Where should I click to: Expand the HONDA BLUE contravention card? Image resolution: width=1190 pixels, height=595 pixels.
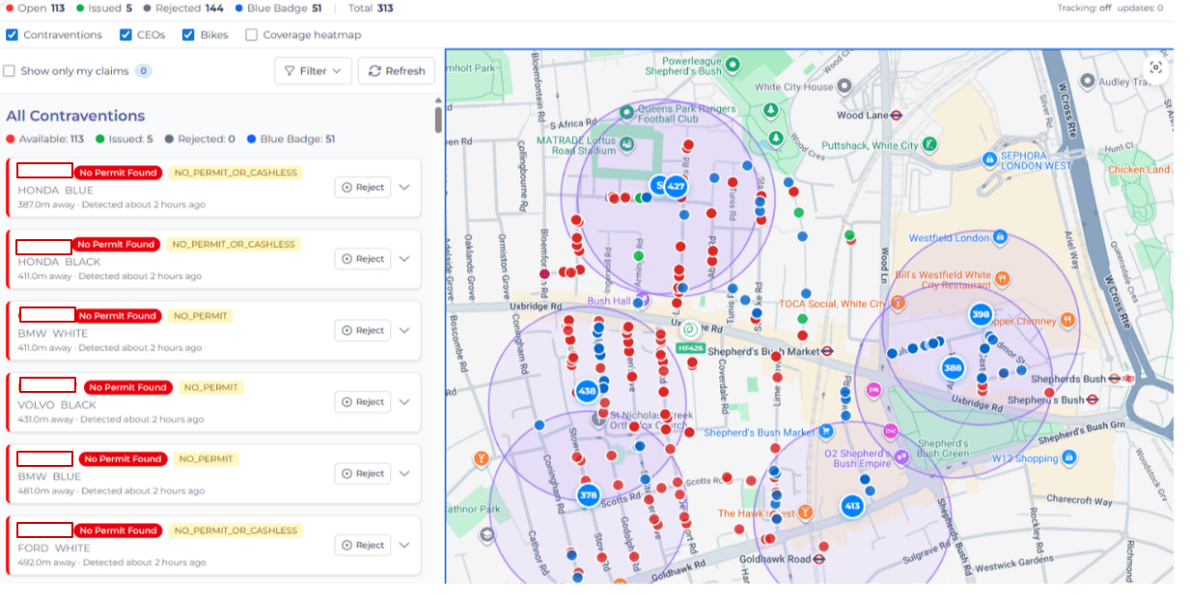click(x=405, y=187)
